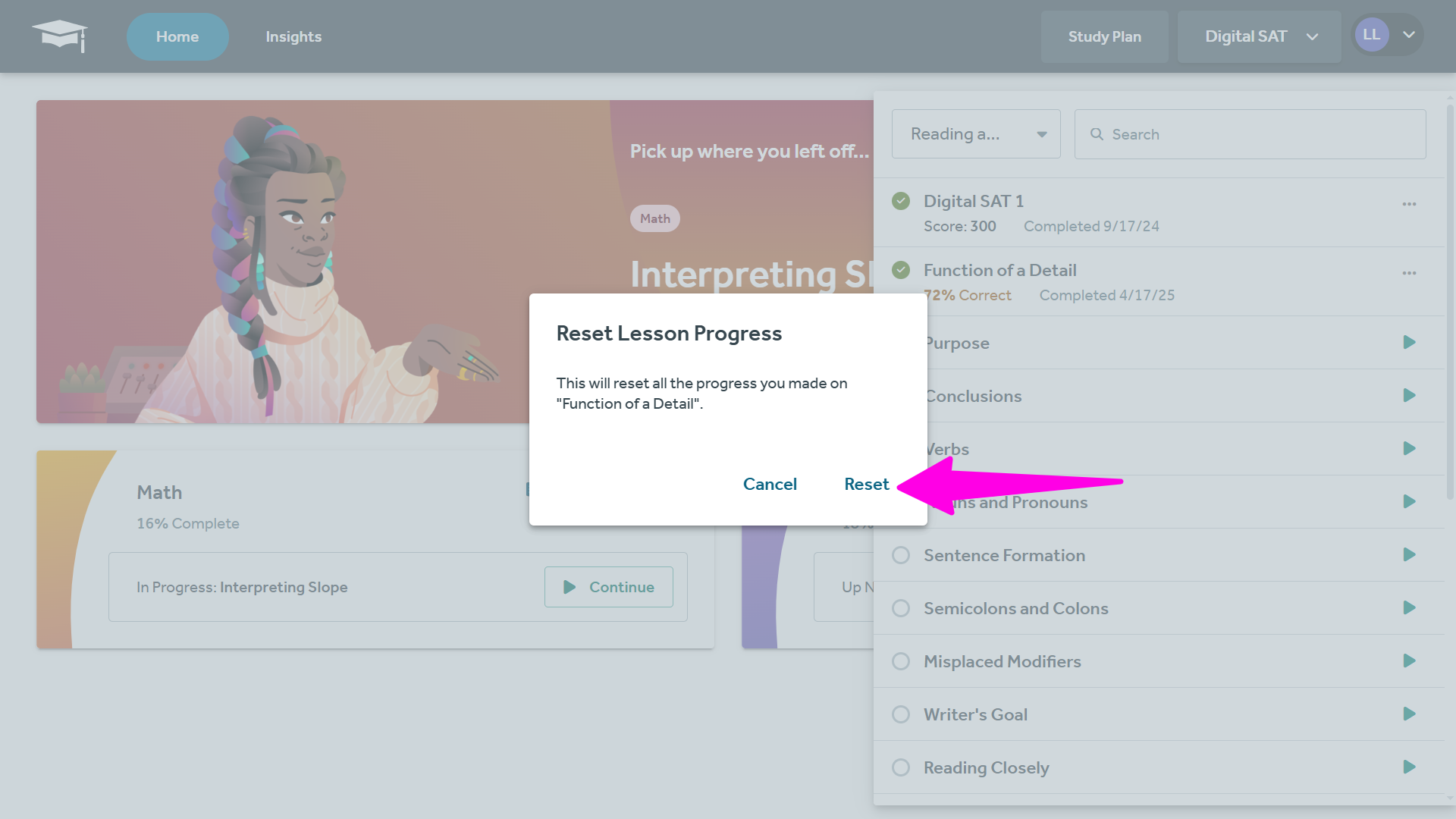Open the Reading a... subject dropdown
Viewport: 1456px width, 819px height.
coord(976,134)
